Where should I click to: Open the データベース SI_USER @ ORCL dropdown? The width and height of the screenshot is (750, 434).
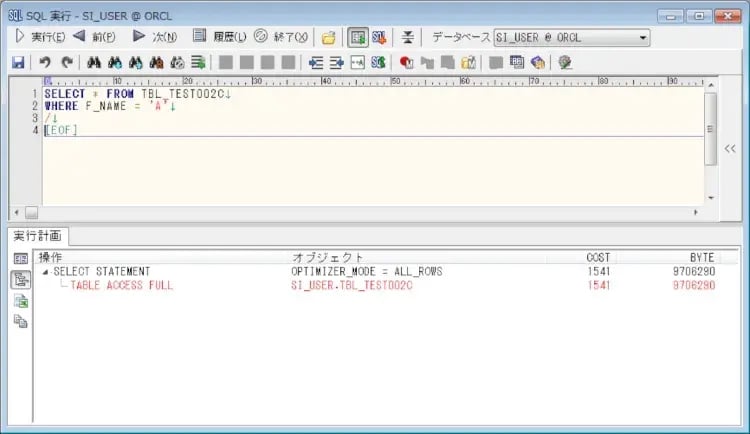pyautogui.click(x=642, y=38)
